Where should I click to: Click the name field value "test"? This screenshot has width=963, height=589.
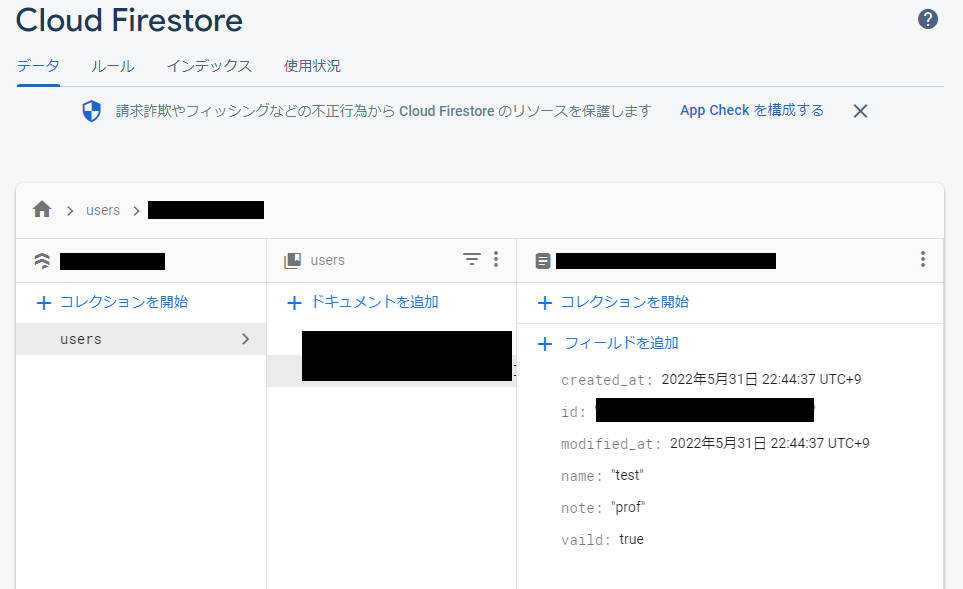point(627,475)
